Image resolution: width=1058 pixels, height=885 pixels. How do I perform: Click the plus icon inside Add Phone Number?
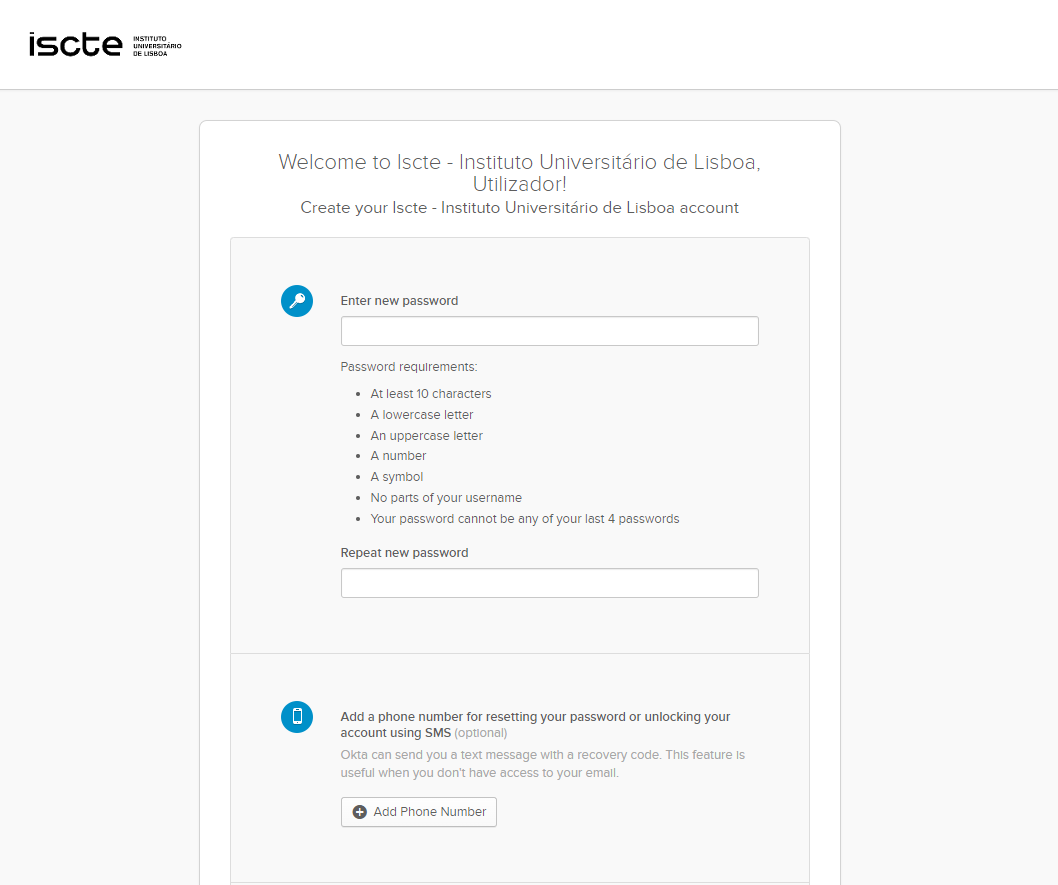[360, 812]
